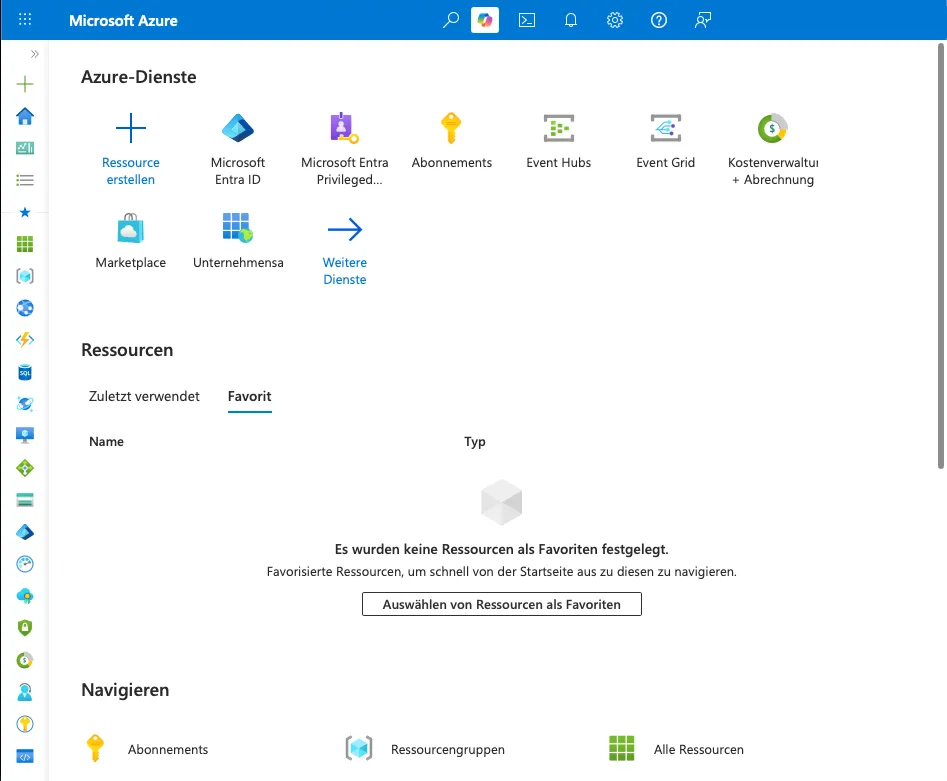The height and width of the screenshot is (781, 947).
Task: Open the search magnifier in the header
Action: coord(451,20)
